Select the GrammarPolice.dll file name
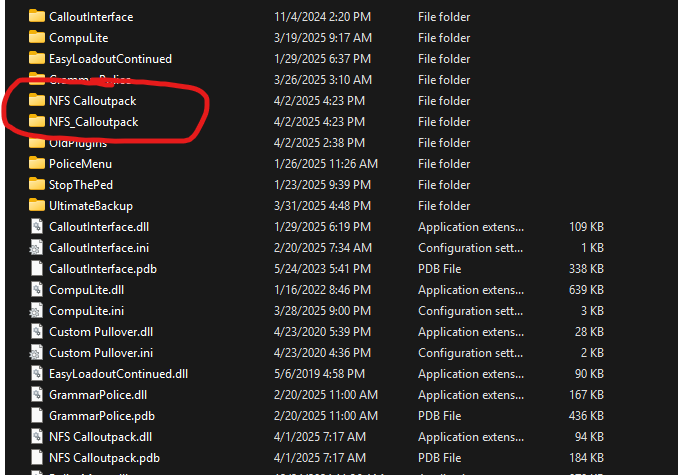Image resolution: width=678 pixels, height=475 pixels. click(x=98, y=394)
